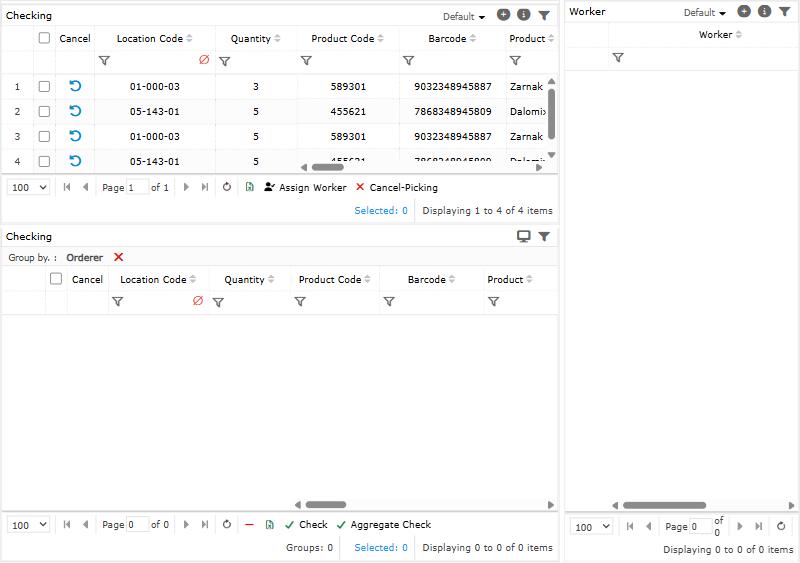
Task: Check the checkbox for row 4
Action: pyautogui.click(x=44, y=161)
